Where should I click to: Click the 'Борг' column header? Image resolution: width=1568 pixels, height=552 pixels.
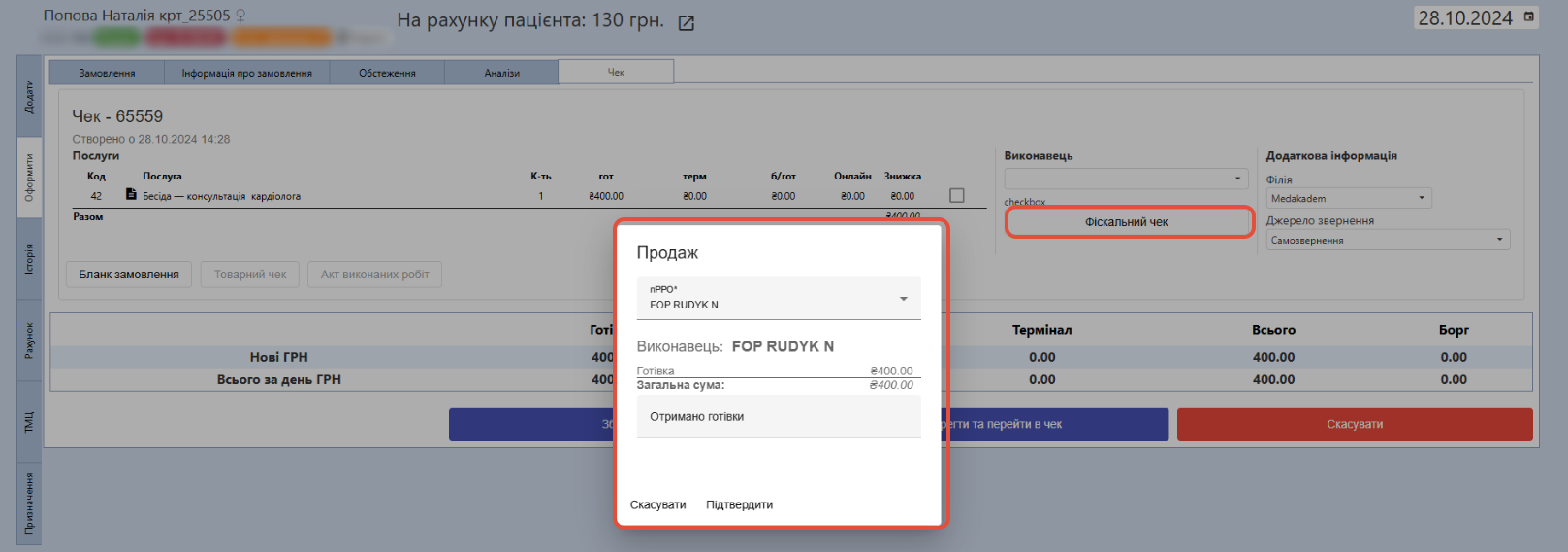pyautogui.click(x=1454, y=330)
